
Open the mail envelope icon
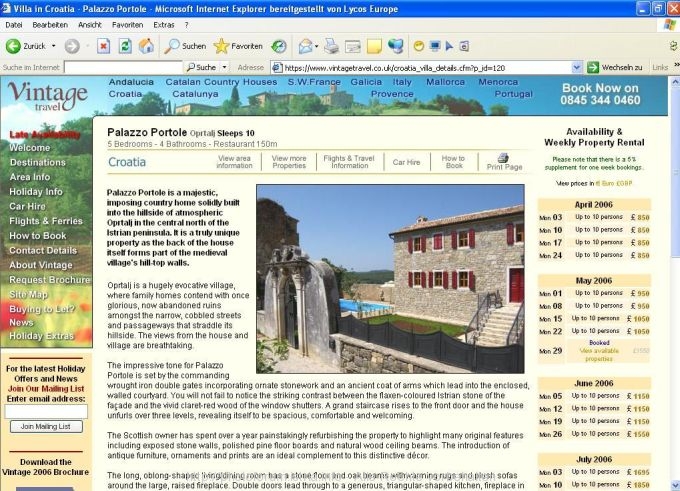(305, 46)
